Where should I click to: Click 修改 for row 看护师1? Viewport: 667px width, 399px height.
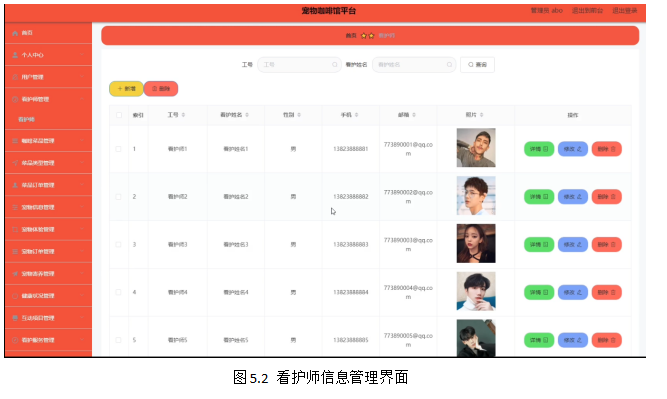pyautogui.click(x=573, y=149)
